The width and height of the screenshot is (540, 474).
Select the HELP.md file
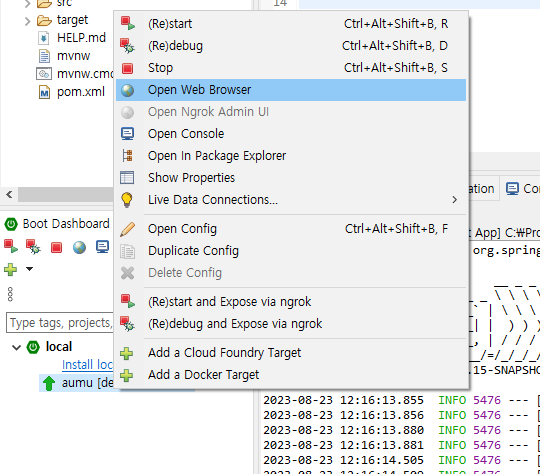coord(81,38)
